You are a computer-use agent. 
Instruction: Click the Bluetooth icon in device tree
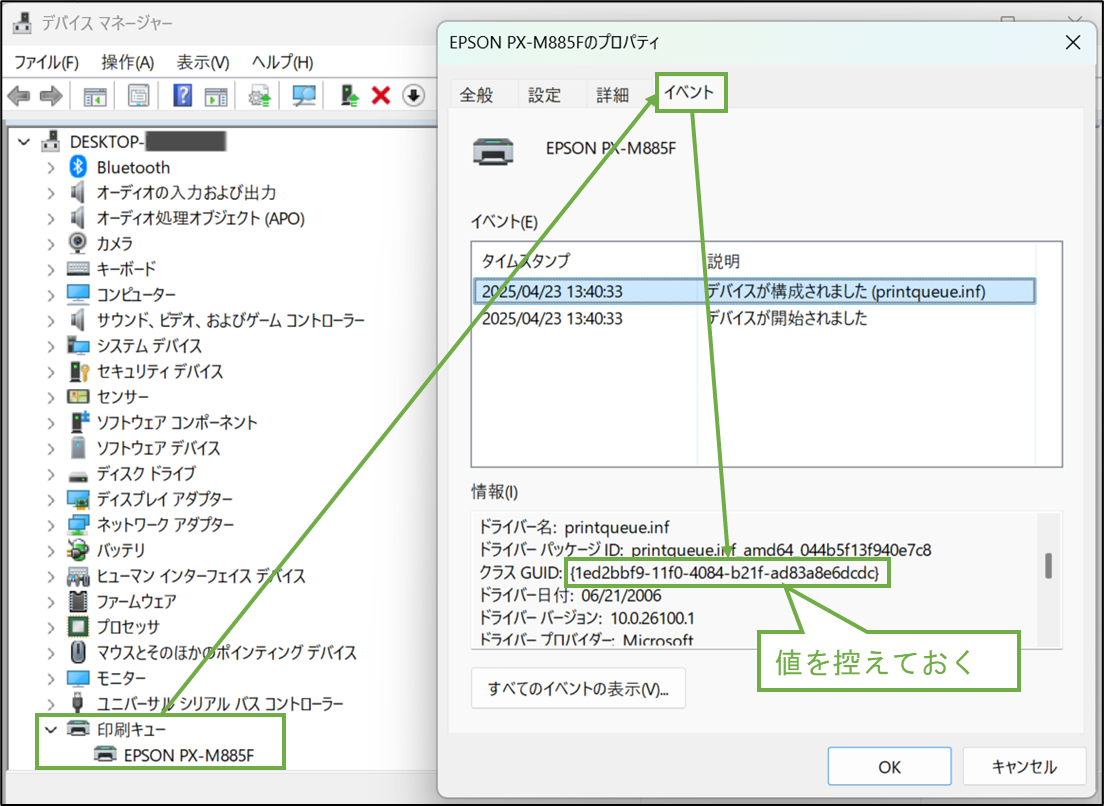point(78,168)
